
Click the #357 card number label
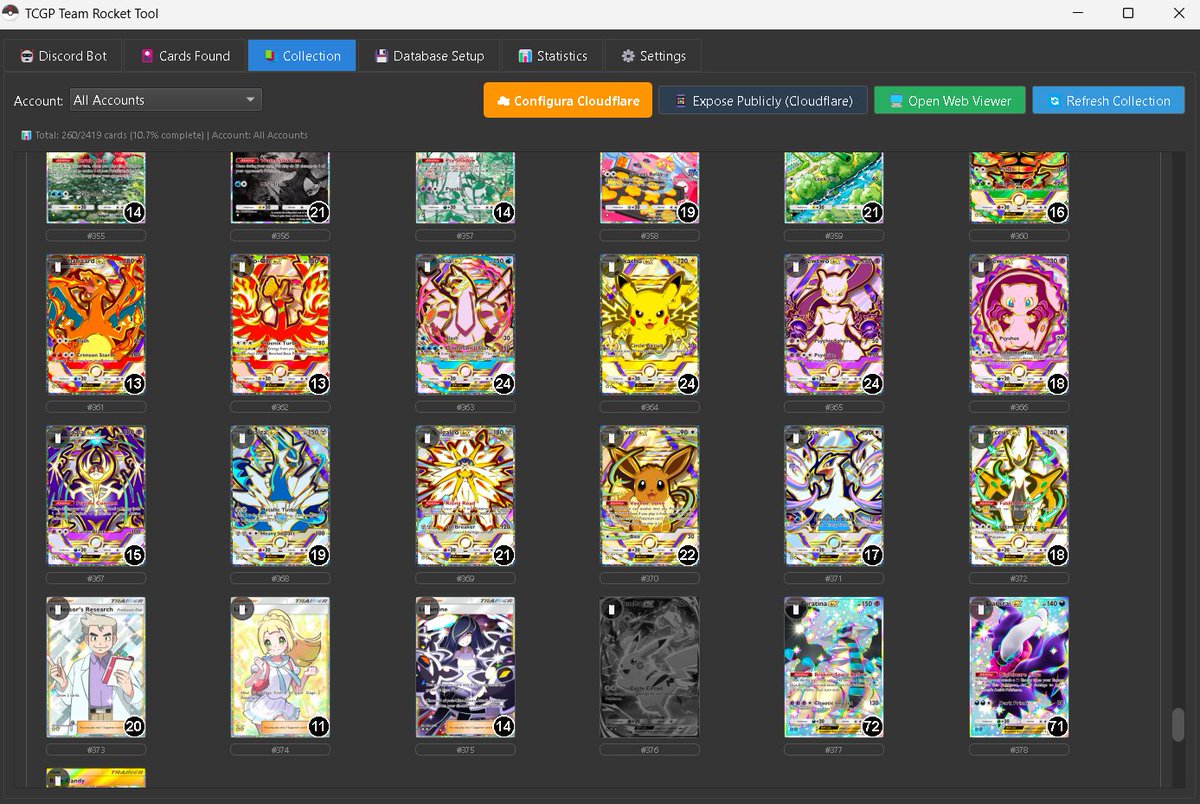[465, 236]
